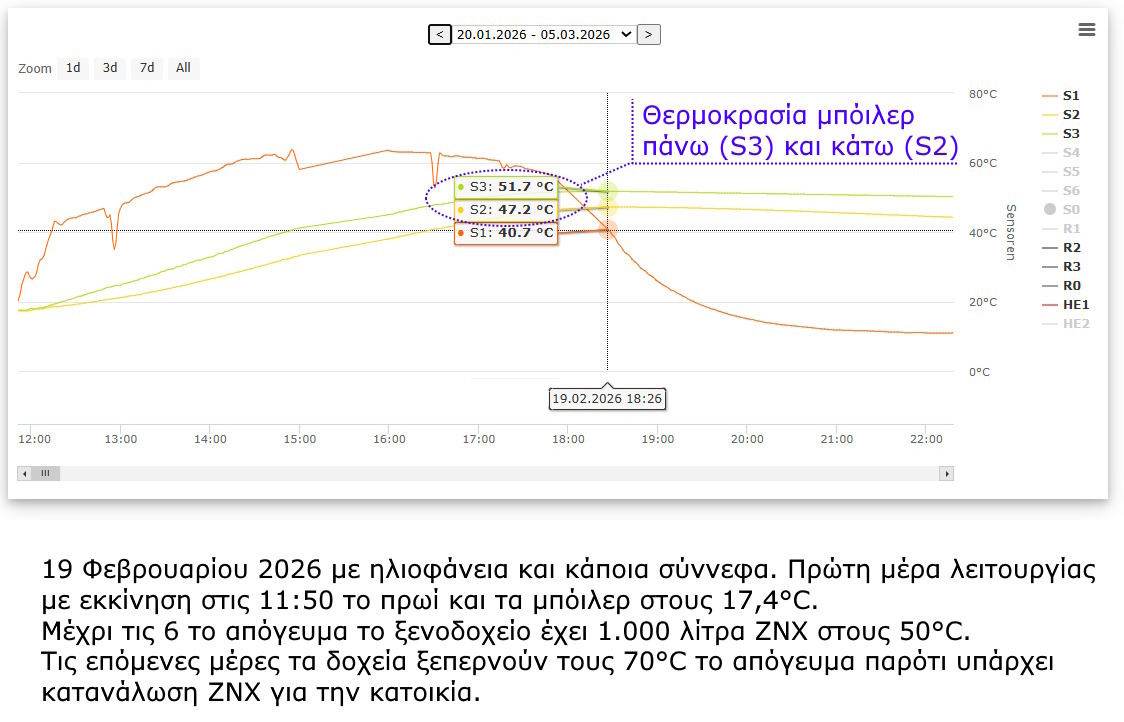Click the orange S1 marker dot in the tooltip
Image resolution: width=1124 pixels, height=722 pixels.
tap(462, 231)
